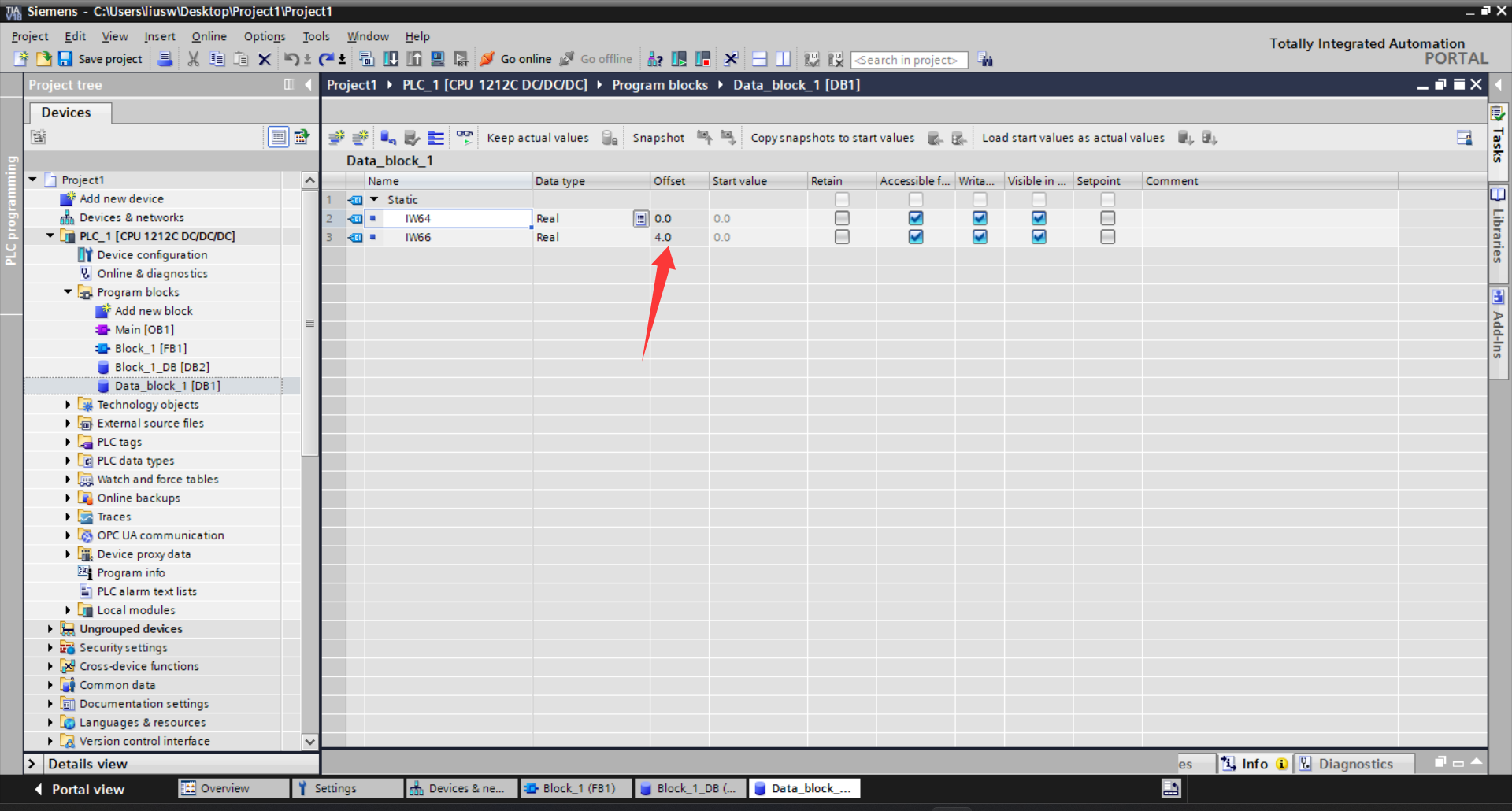The image size is (1512, 811).
Task: Click the Undo arrow icon
Action: [291, 59]
